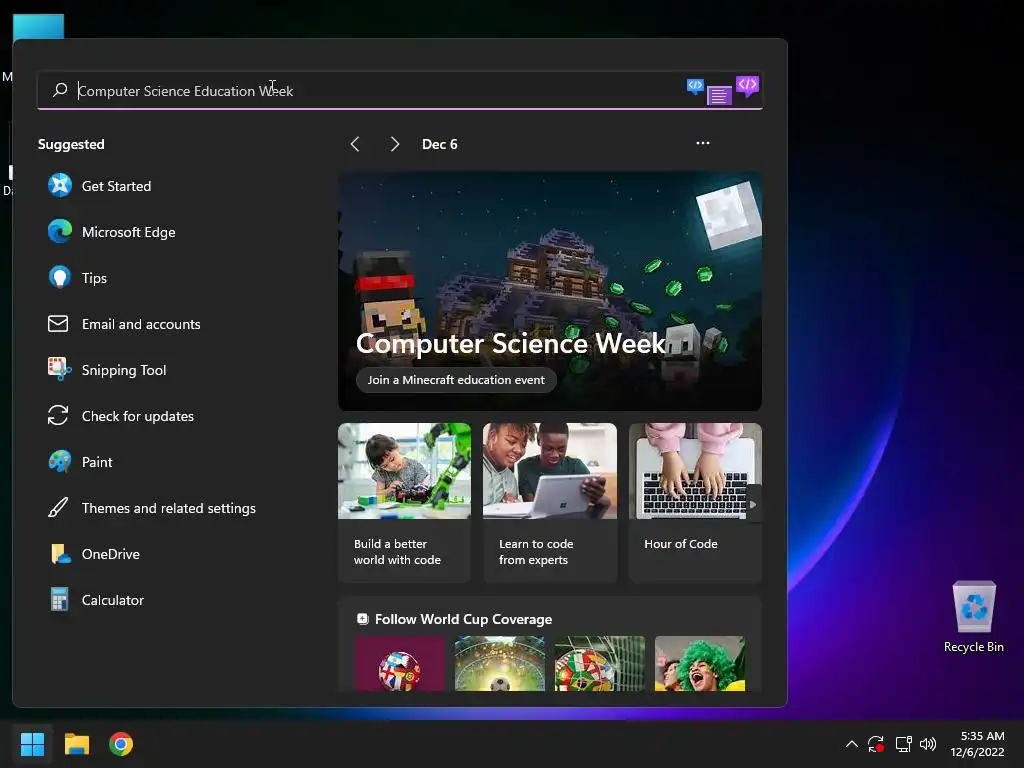
Task: Click the sync status tray icon
Action: click(x=876, y=744)
